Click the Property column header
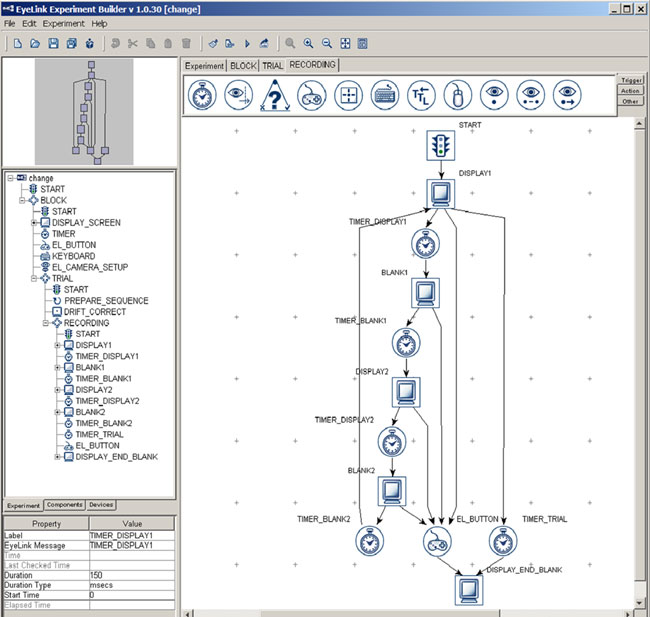The height and width of the screenshot is (617, 650). (x=46, y=524)
